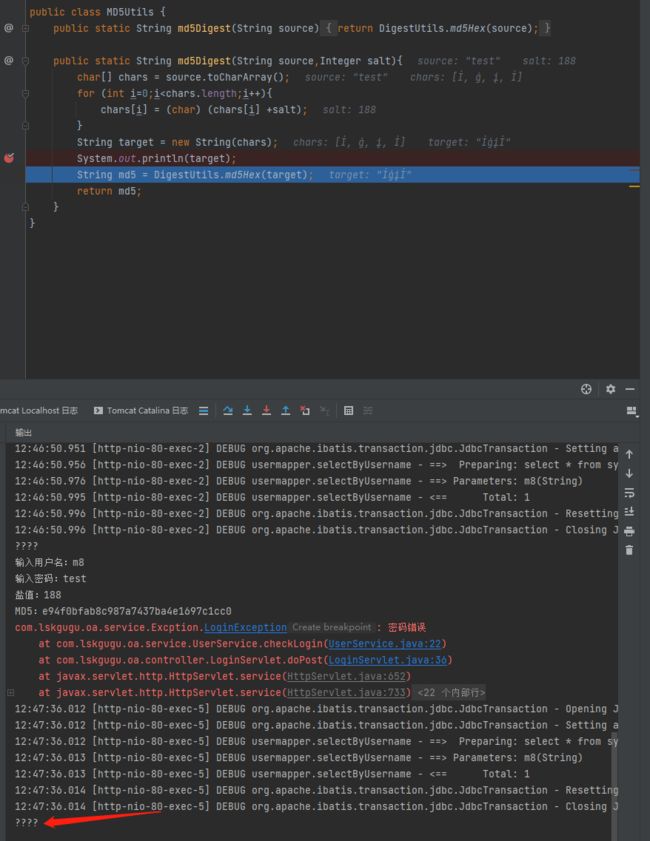
Task: Expand the folded one-line md5Digest method
Action: coord(25,28)
